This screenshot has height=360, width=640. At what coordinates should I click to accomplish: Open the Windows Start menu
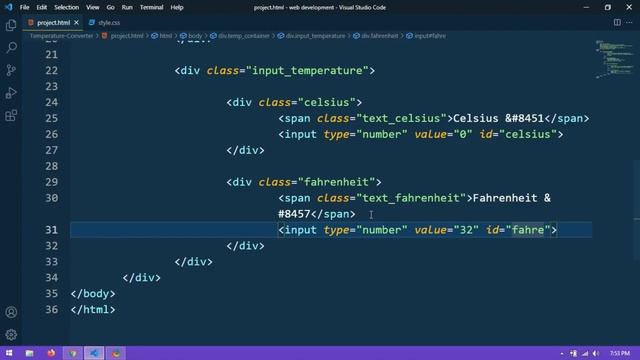(9, 353)
